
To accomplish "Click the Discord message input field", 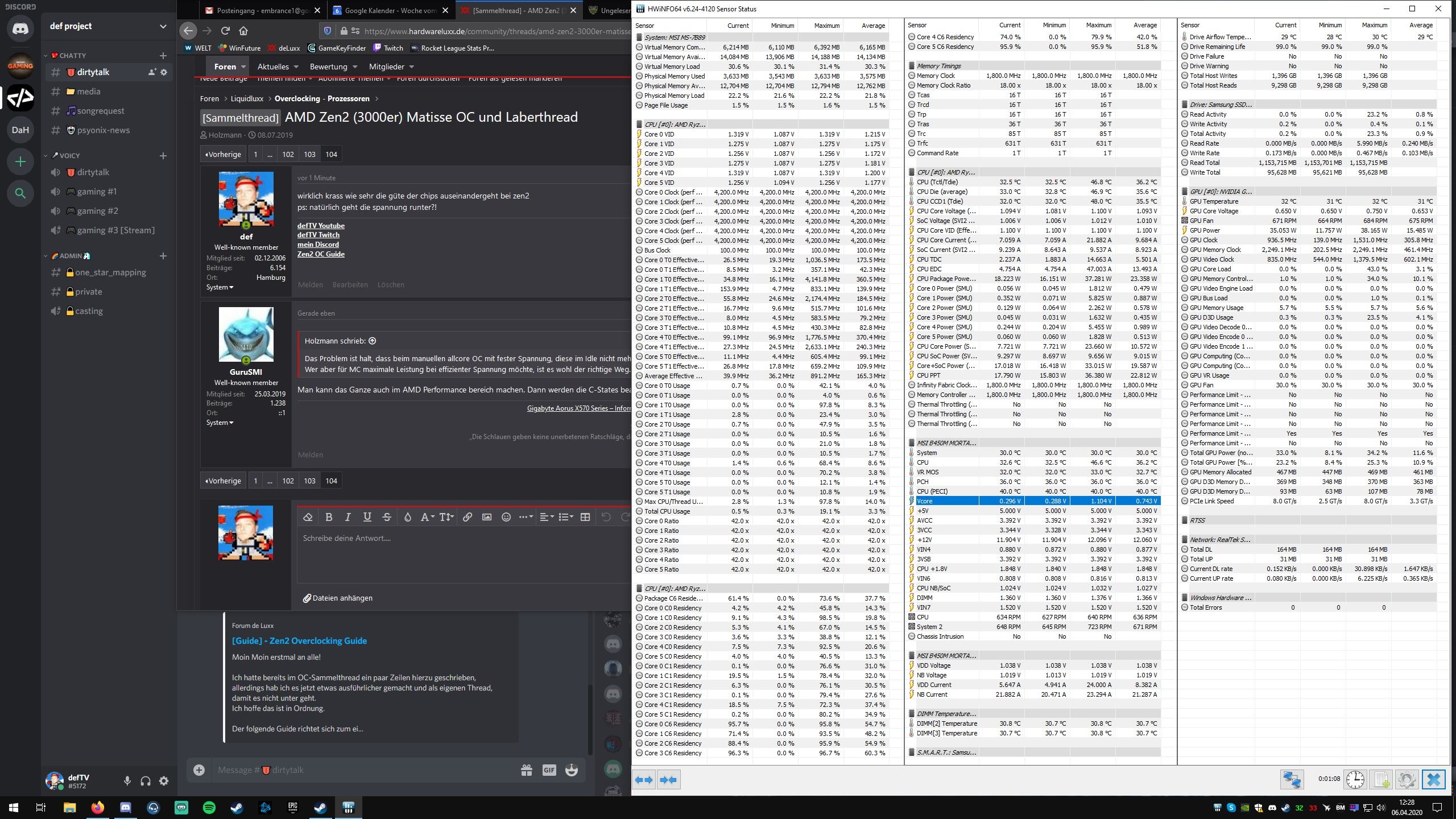I will (x=364, y=770).
